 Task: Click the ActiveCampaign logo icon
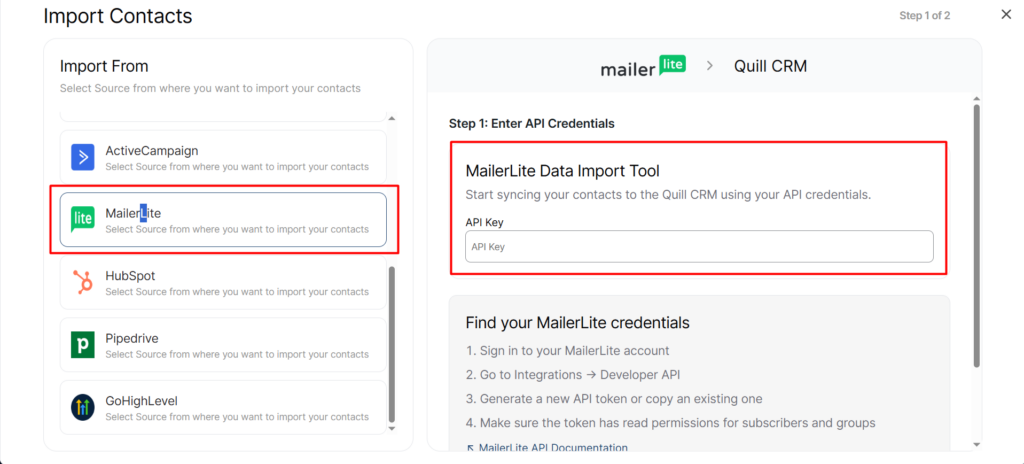click(x=83, y=157)
